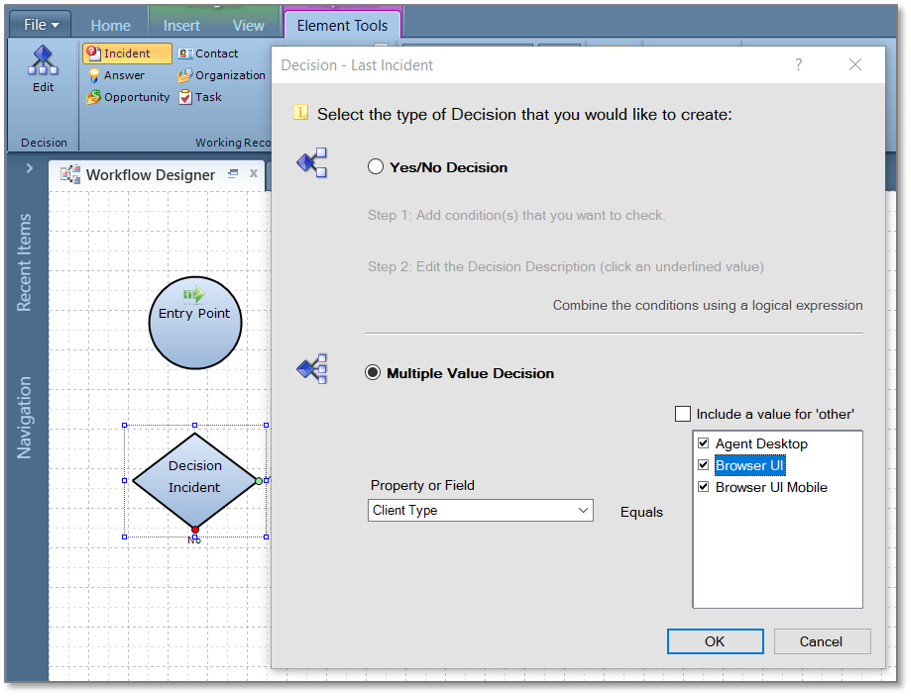Click the Multiple Value Decision branch icon
The image size is (911, 696).
point(312,369)
